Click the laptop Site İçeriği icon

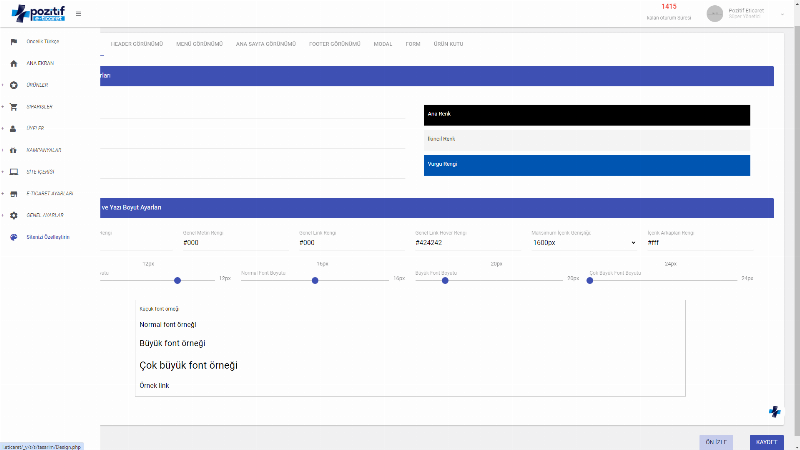(14, 172)
